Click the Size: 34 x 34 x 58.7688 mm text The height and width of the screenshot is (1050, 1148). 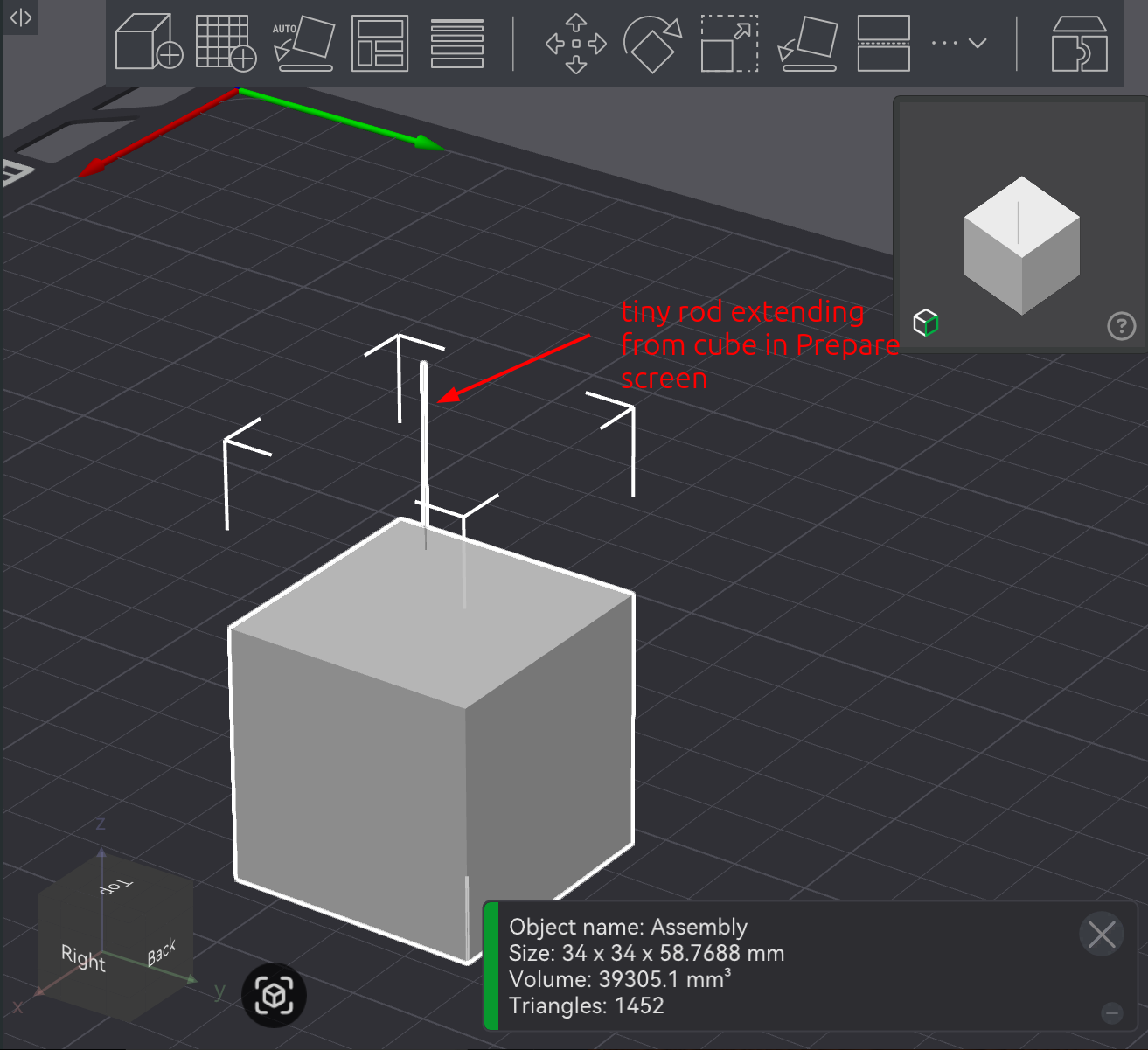coord(647,953)
